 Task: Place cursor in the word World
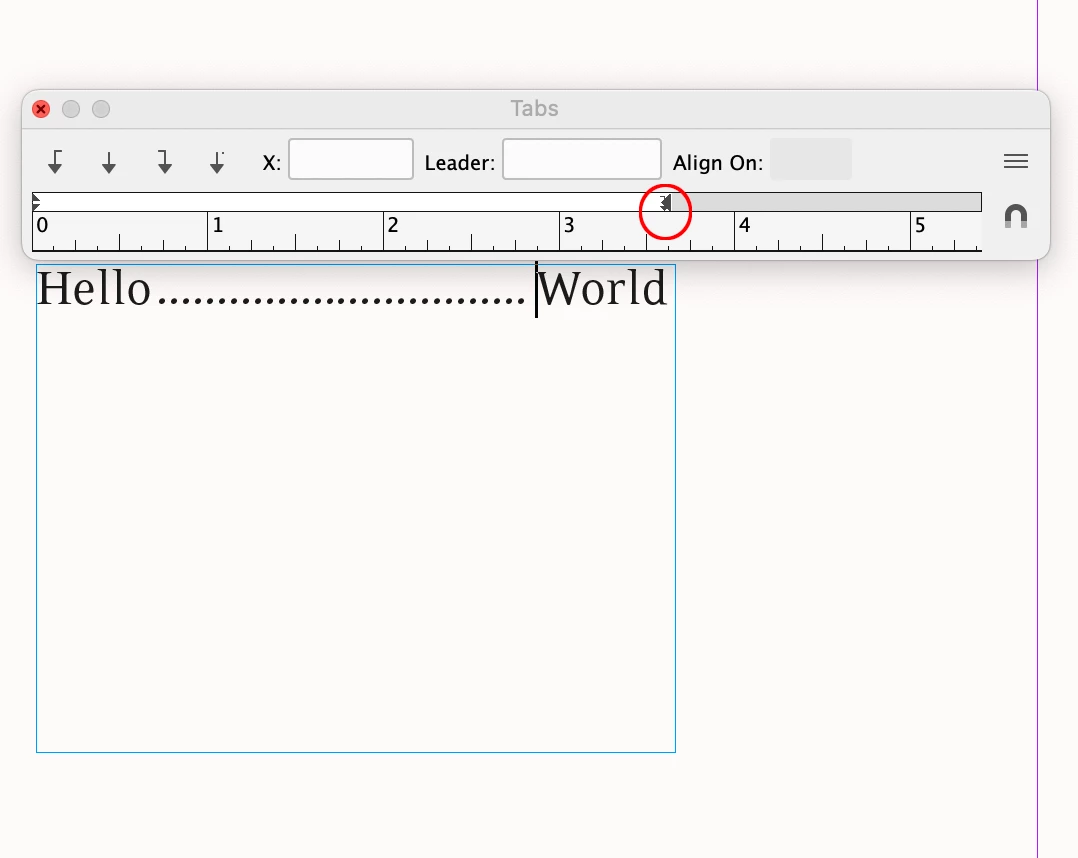point(602,288)
